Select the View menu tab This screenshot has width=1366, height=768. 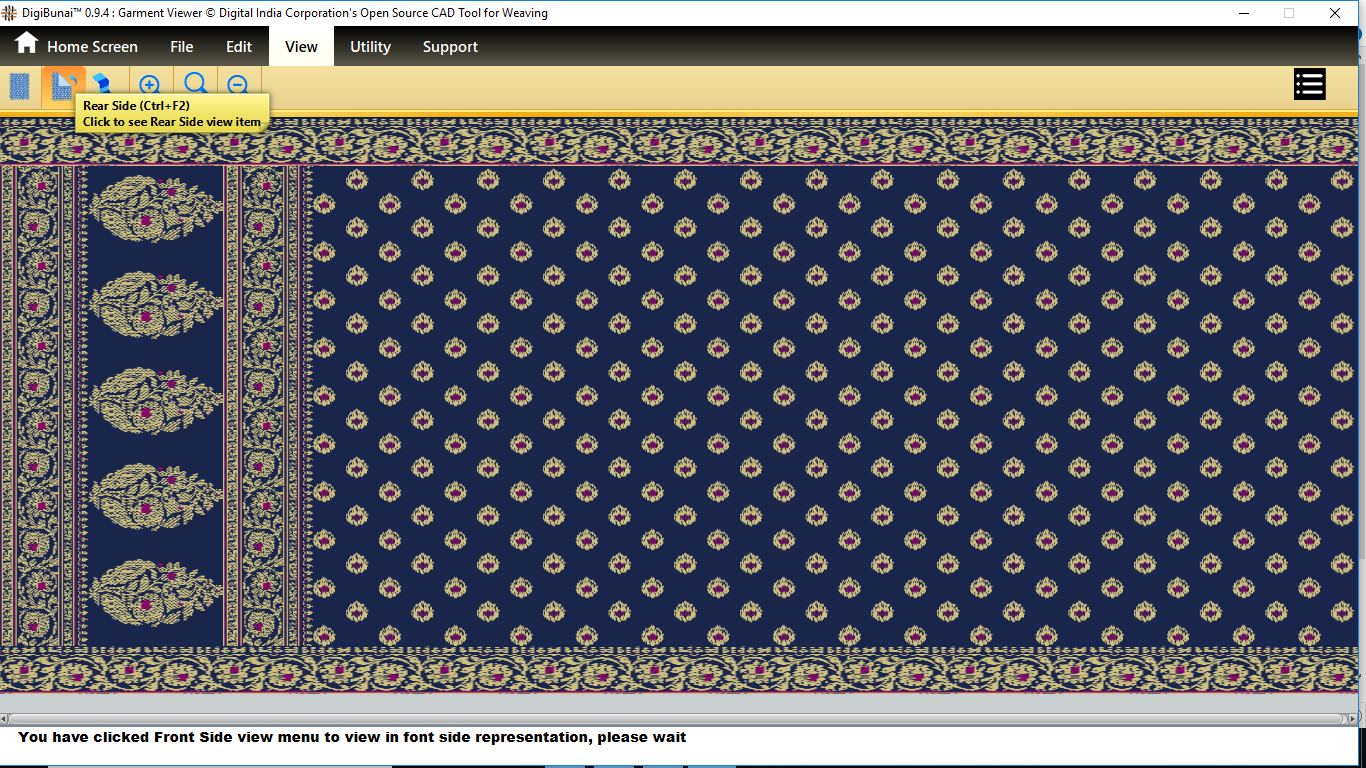pyautogui.click(x=301, y=47)
